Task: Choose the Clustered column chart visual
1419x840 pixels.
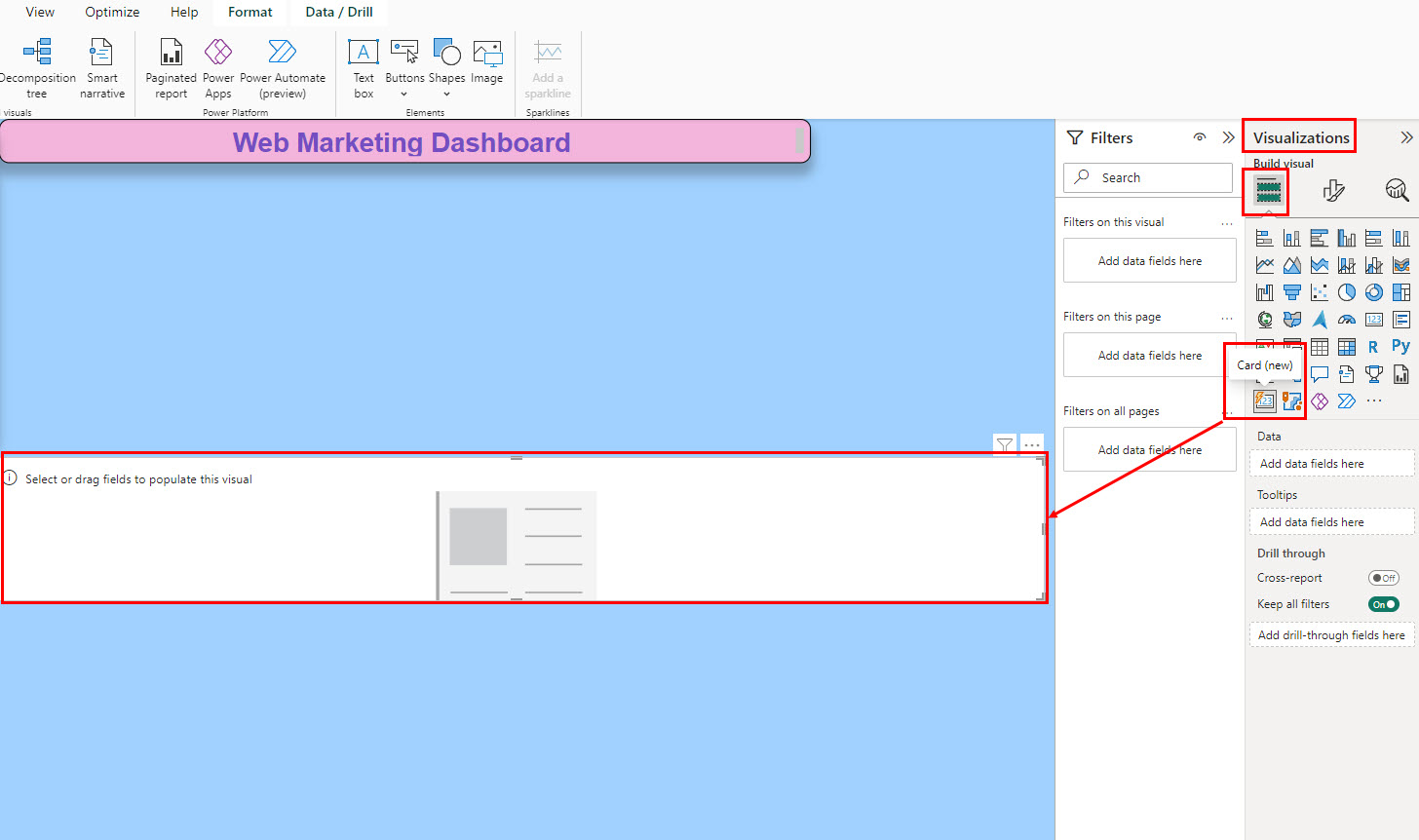Action: coord(1347,238)
